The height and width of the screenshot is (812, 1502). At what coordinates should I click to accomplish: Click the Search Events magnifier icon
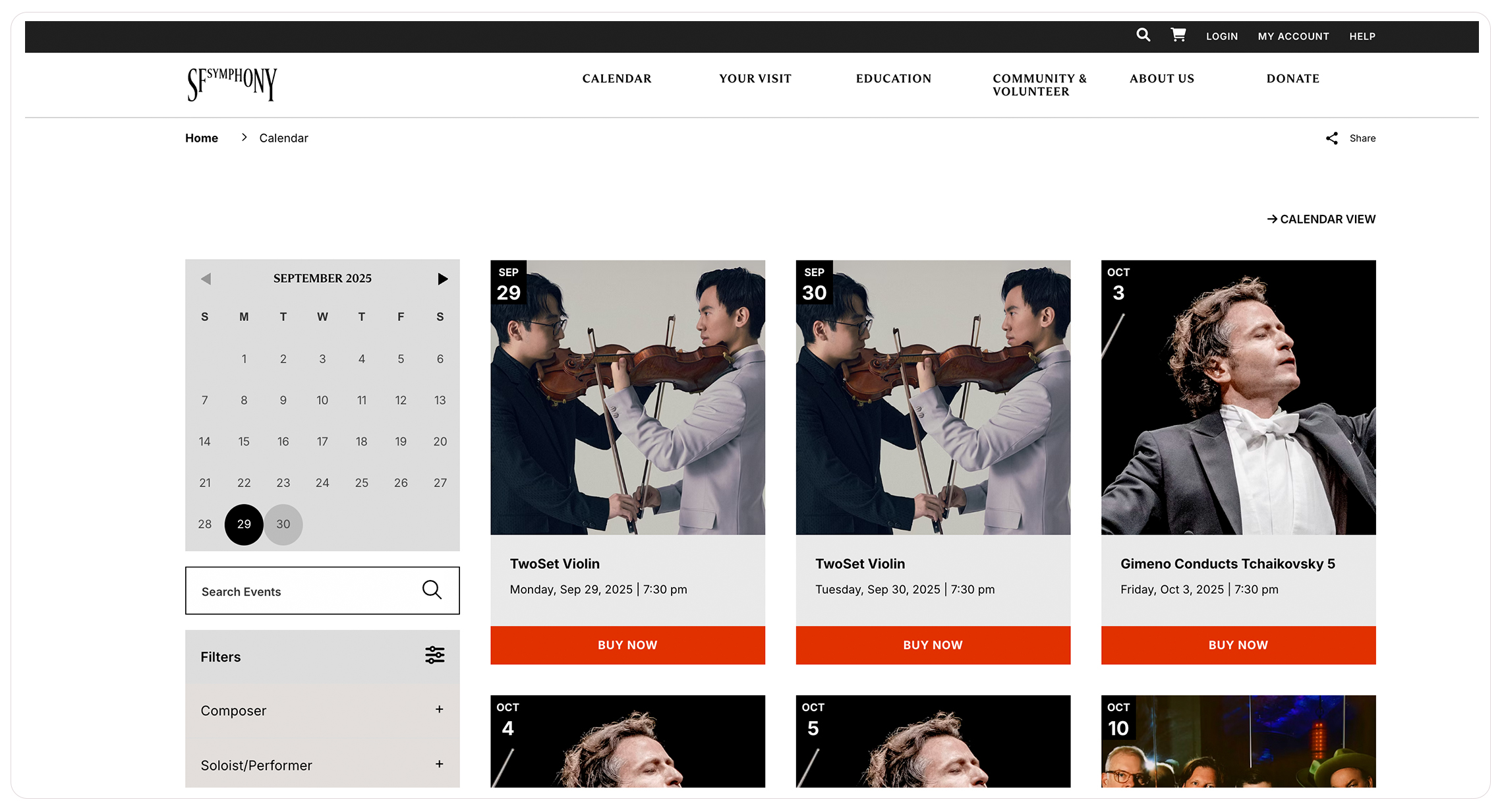point(432,590)
